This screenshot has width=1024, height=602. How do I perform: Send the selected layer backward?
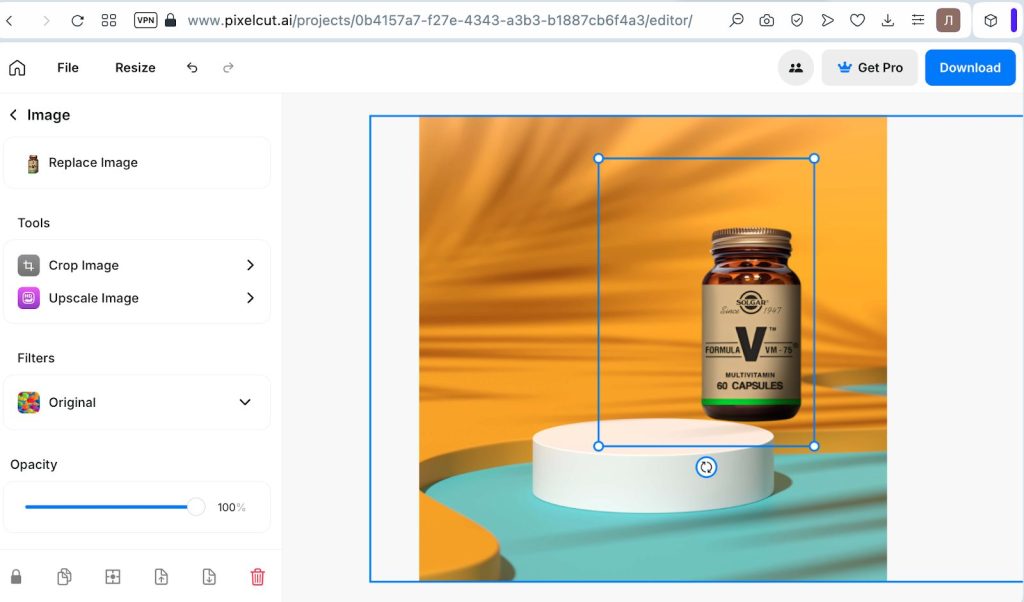(209, 577)
